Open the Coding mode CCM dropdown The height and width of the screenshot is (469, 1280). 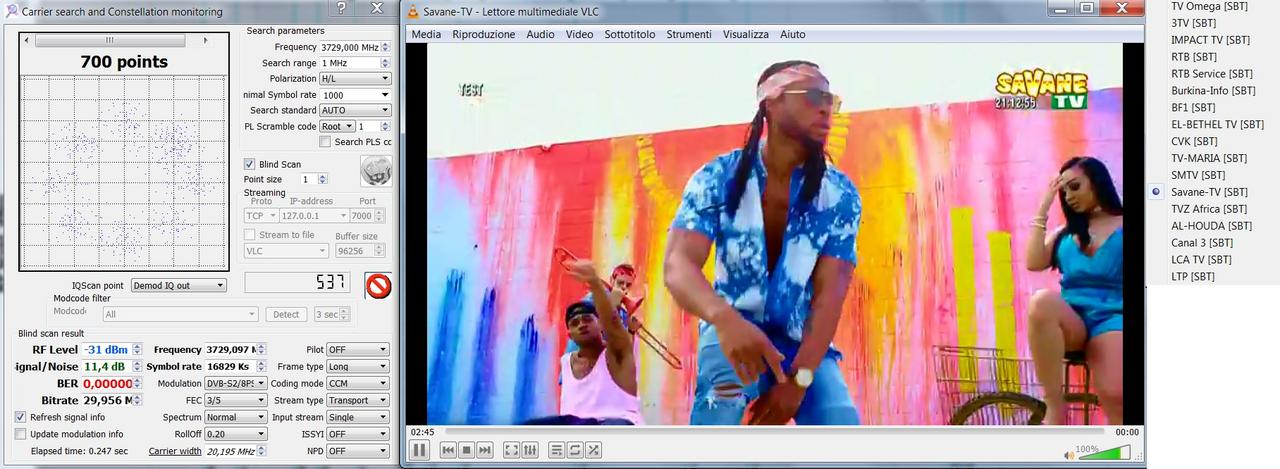357,383
